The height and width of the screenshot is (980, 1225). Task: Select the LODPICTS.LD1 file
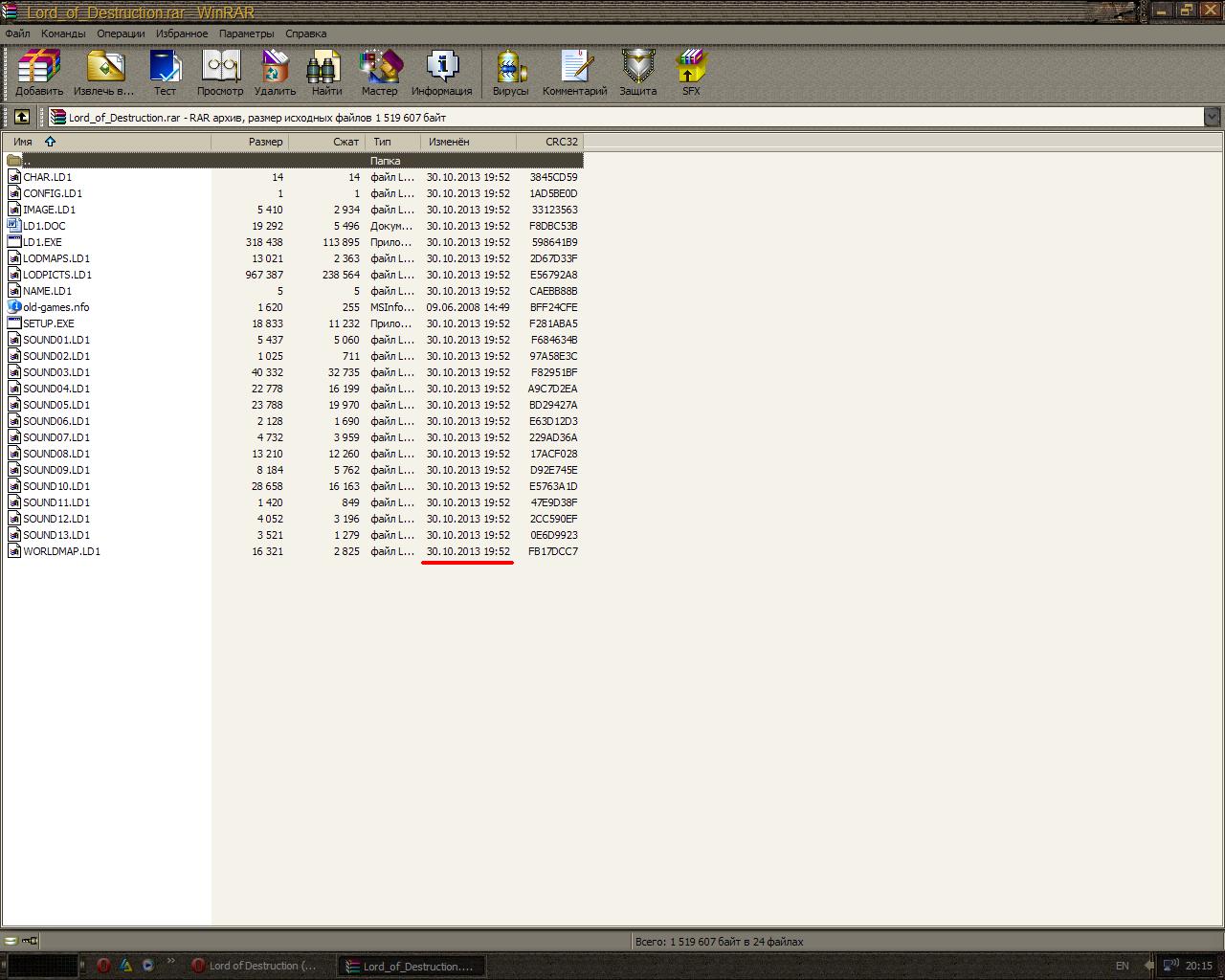[x=293, y=275]
